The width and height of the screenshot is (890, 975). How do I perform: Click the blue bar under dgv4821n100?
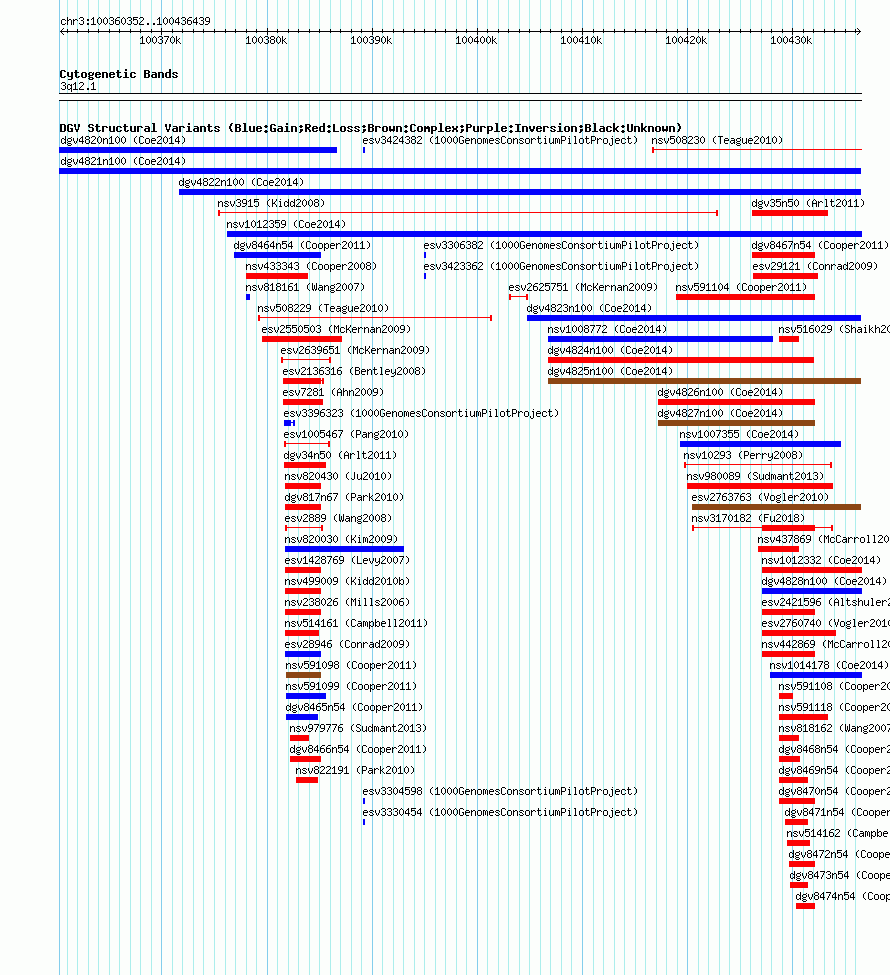tap(460, 171)
